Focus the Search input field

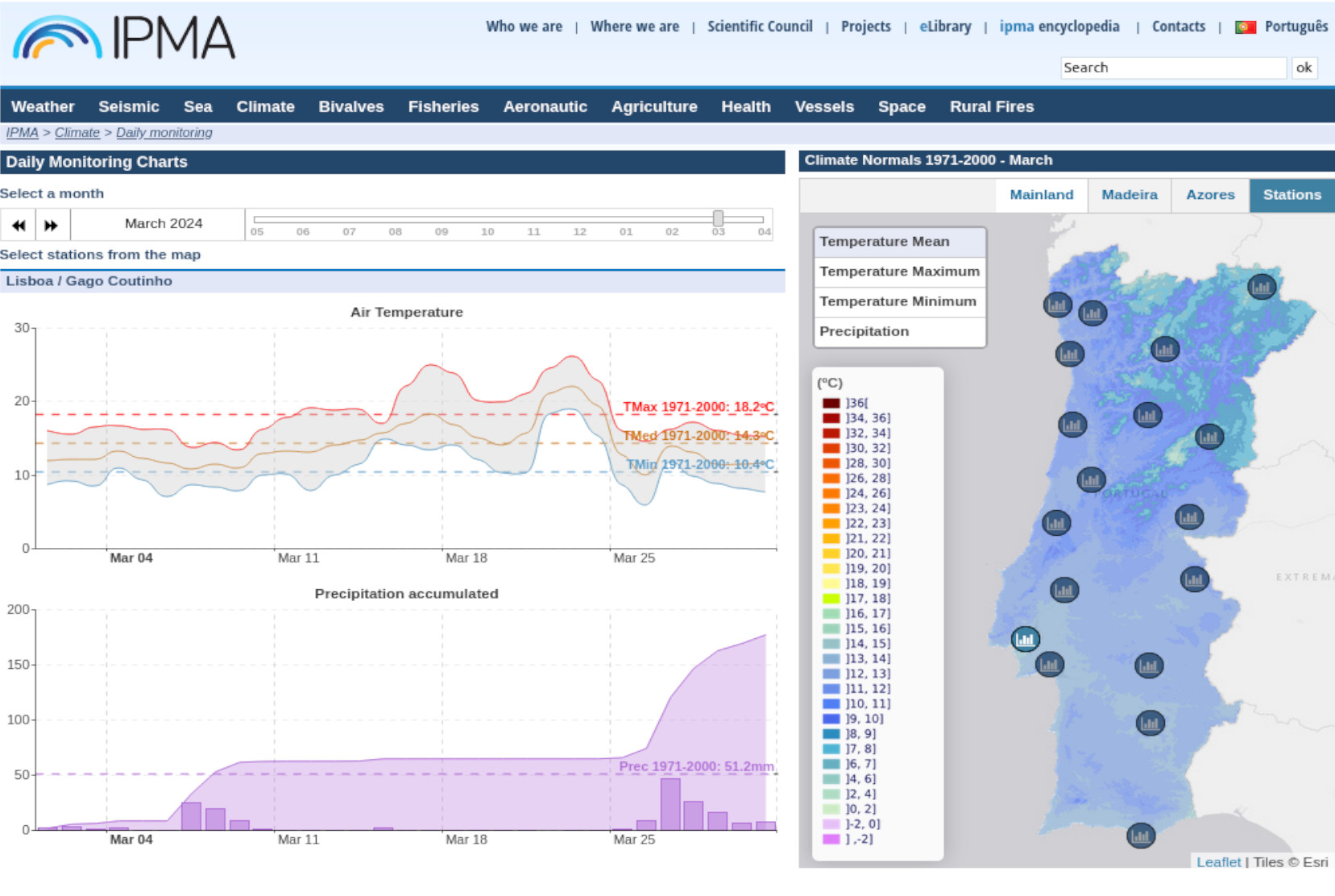click(1173, 68)
